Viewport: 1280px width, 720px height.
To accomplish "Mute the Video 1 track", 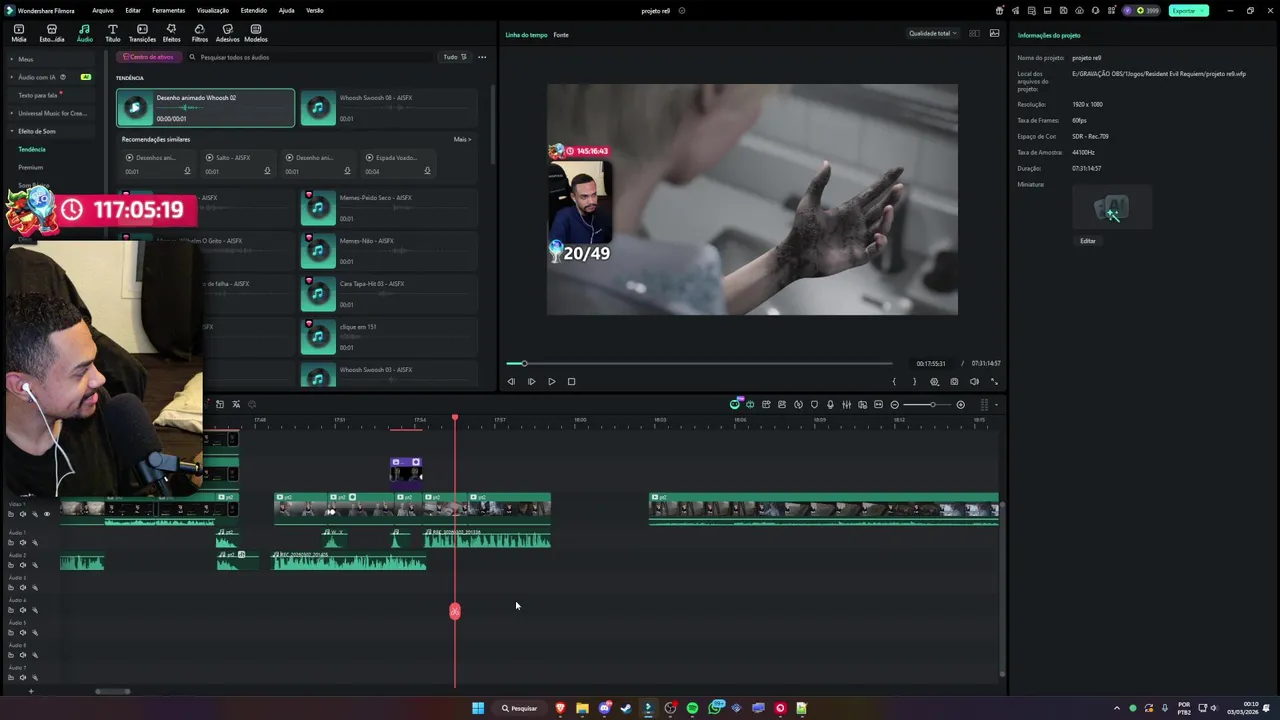I will point(23,514).
